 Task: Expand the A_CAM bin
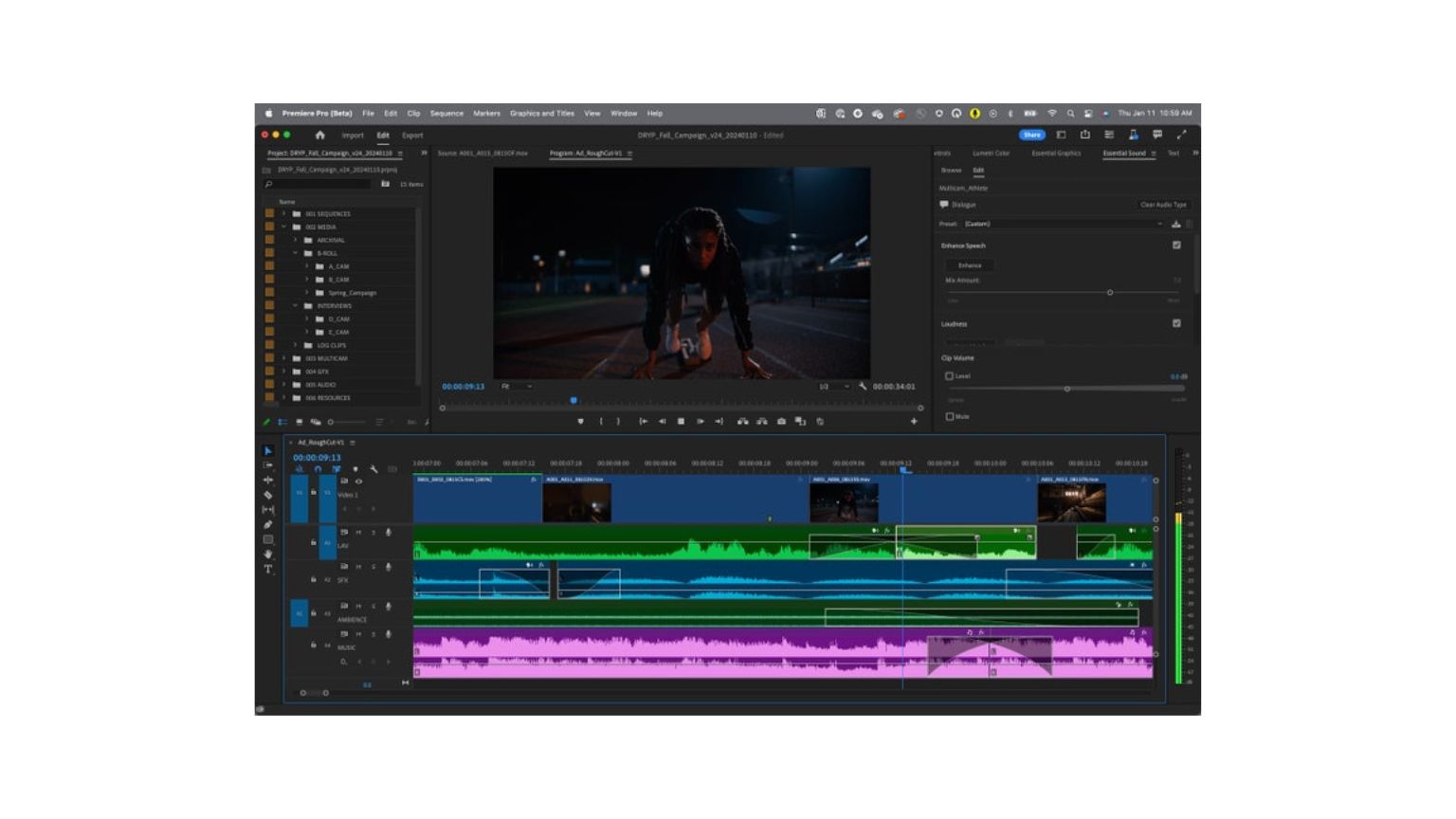tap(306, 266)
